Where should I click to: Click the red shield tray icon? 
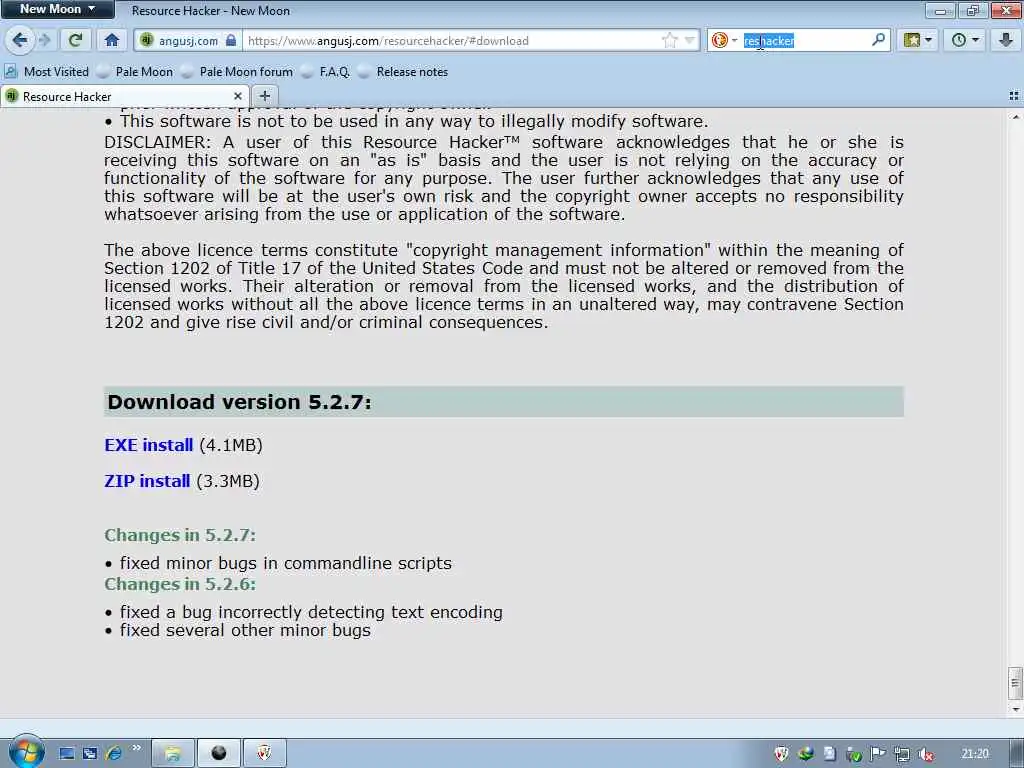(781, 754)
